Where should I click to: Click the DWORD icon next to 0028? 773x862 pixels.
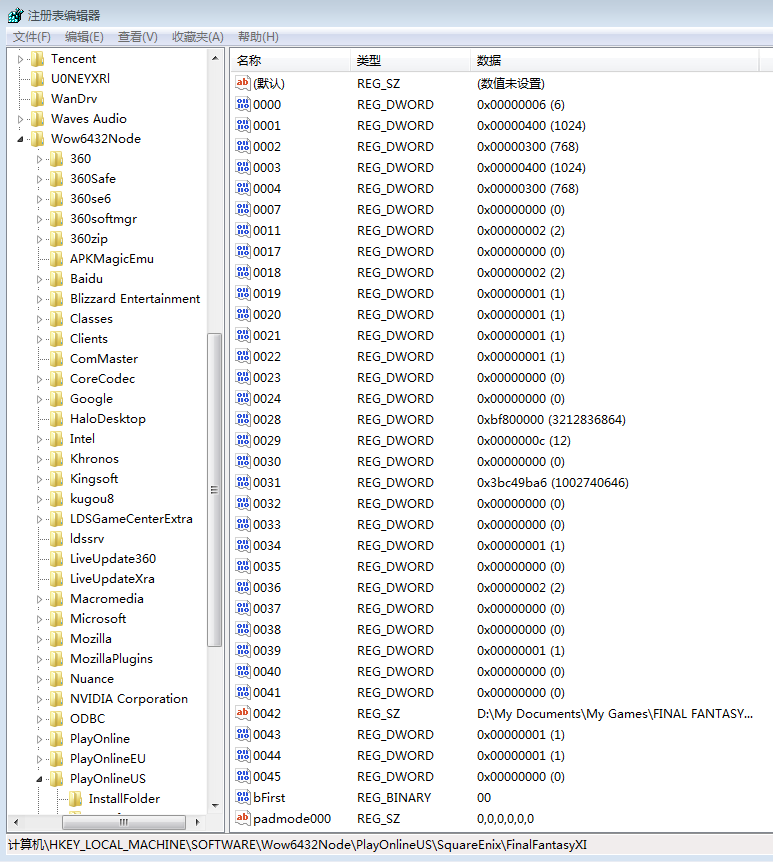242,419
